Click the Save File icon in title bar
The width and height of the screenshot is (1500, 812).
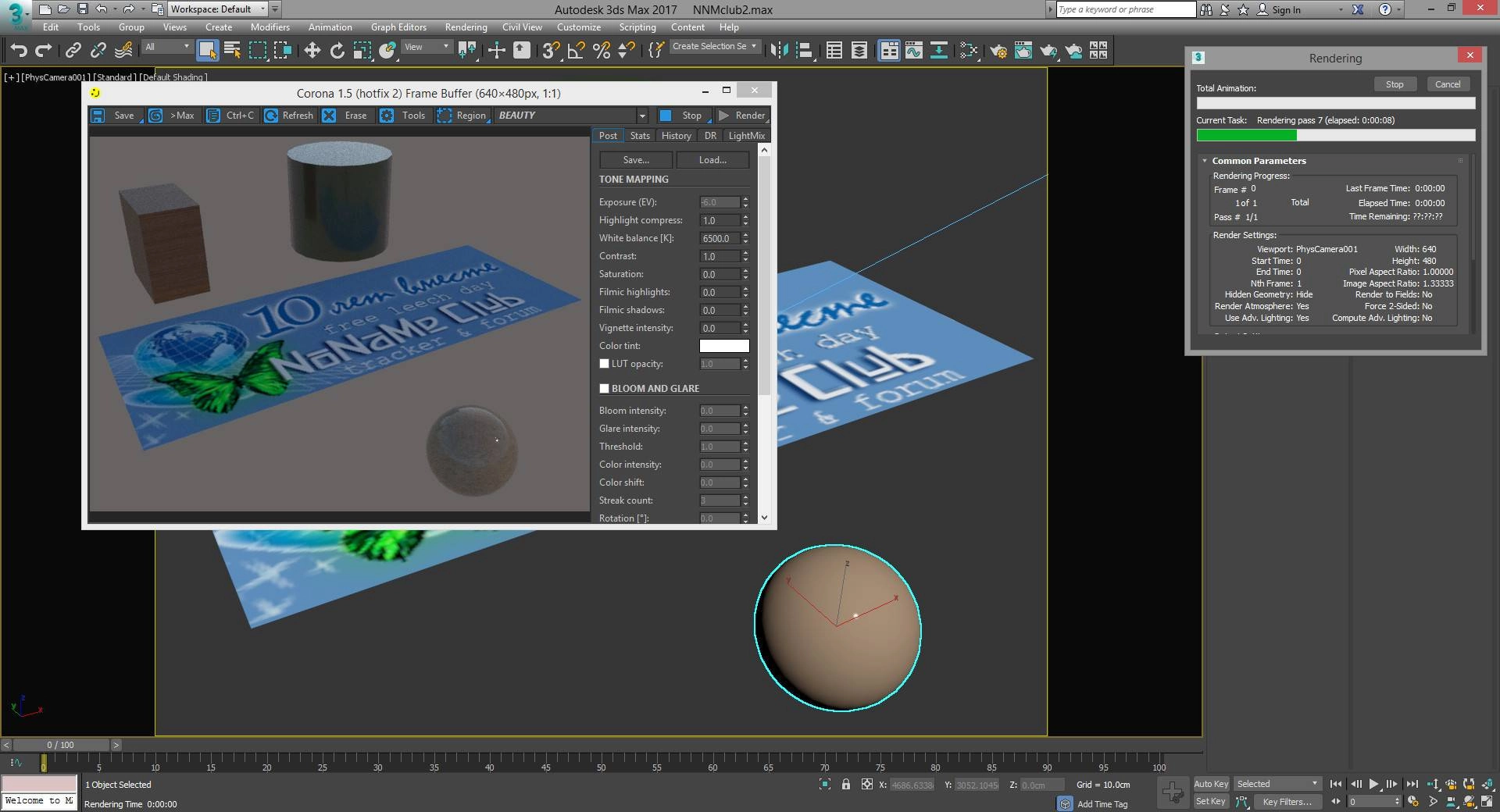coord(82,9)
